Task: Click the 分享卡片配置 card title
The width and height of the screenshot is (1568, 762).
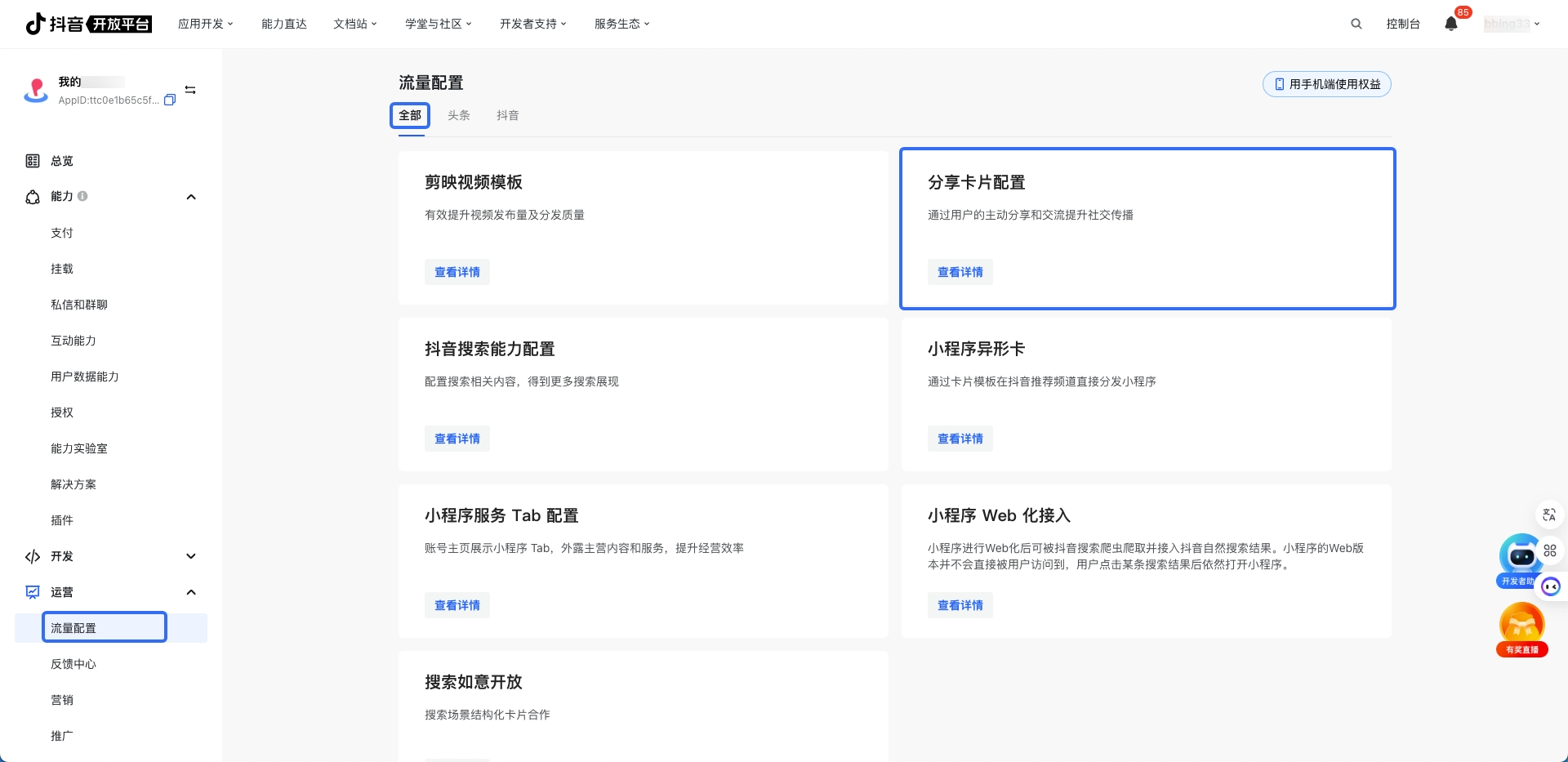Action: [977, 182]
